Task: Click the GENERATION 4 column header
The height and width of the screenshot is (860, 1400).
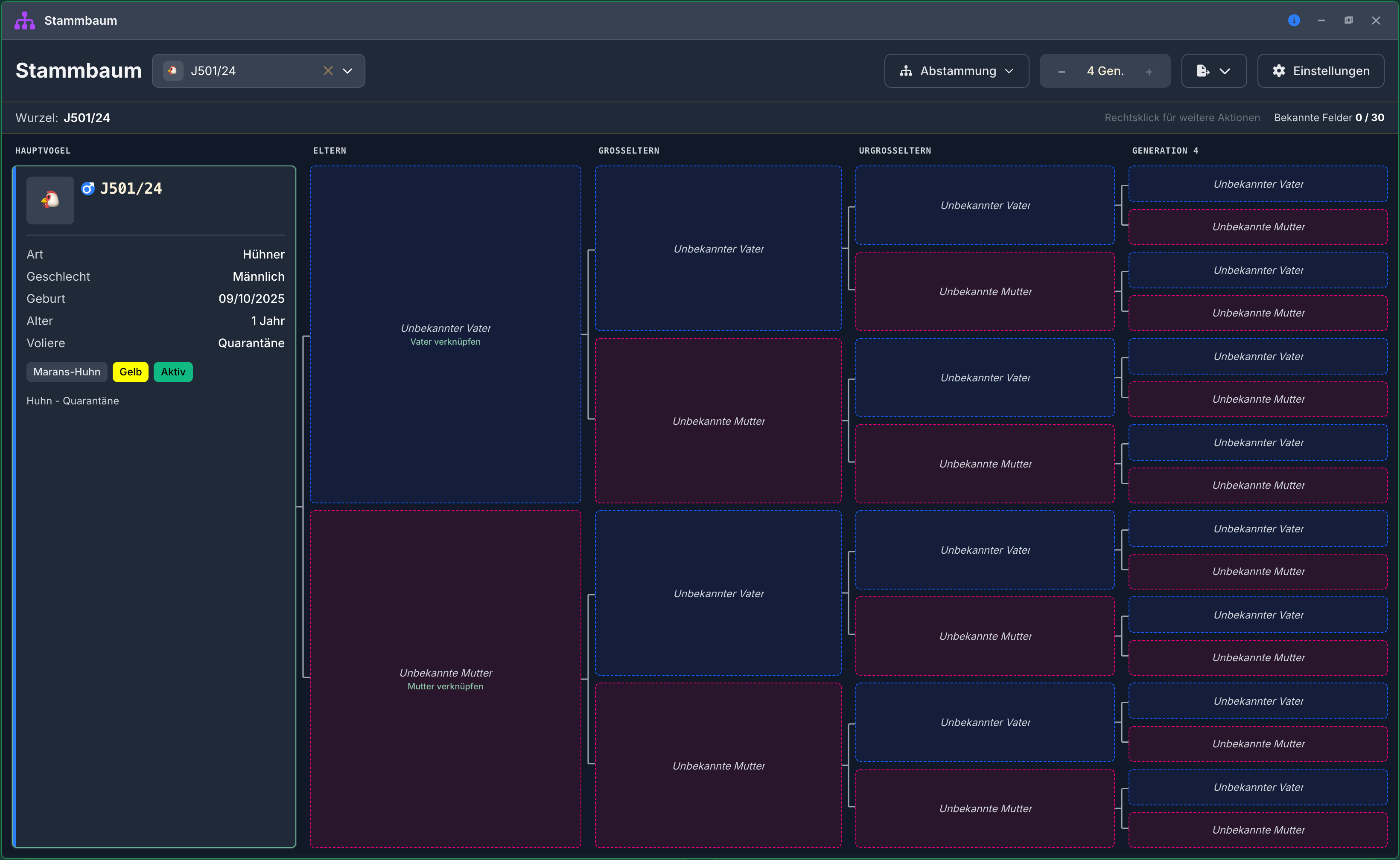Action: click(x=1165, y=151)
